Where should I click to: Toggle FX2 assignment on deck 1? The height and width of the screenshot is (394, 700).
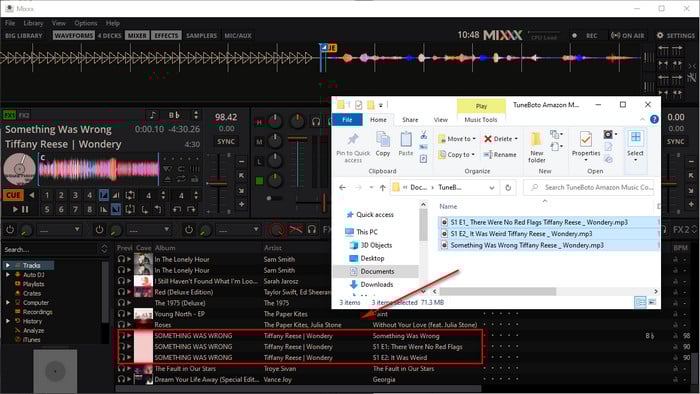pyautogui.click(x=24, y=115)
